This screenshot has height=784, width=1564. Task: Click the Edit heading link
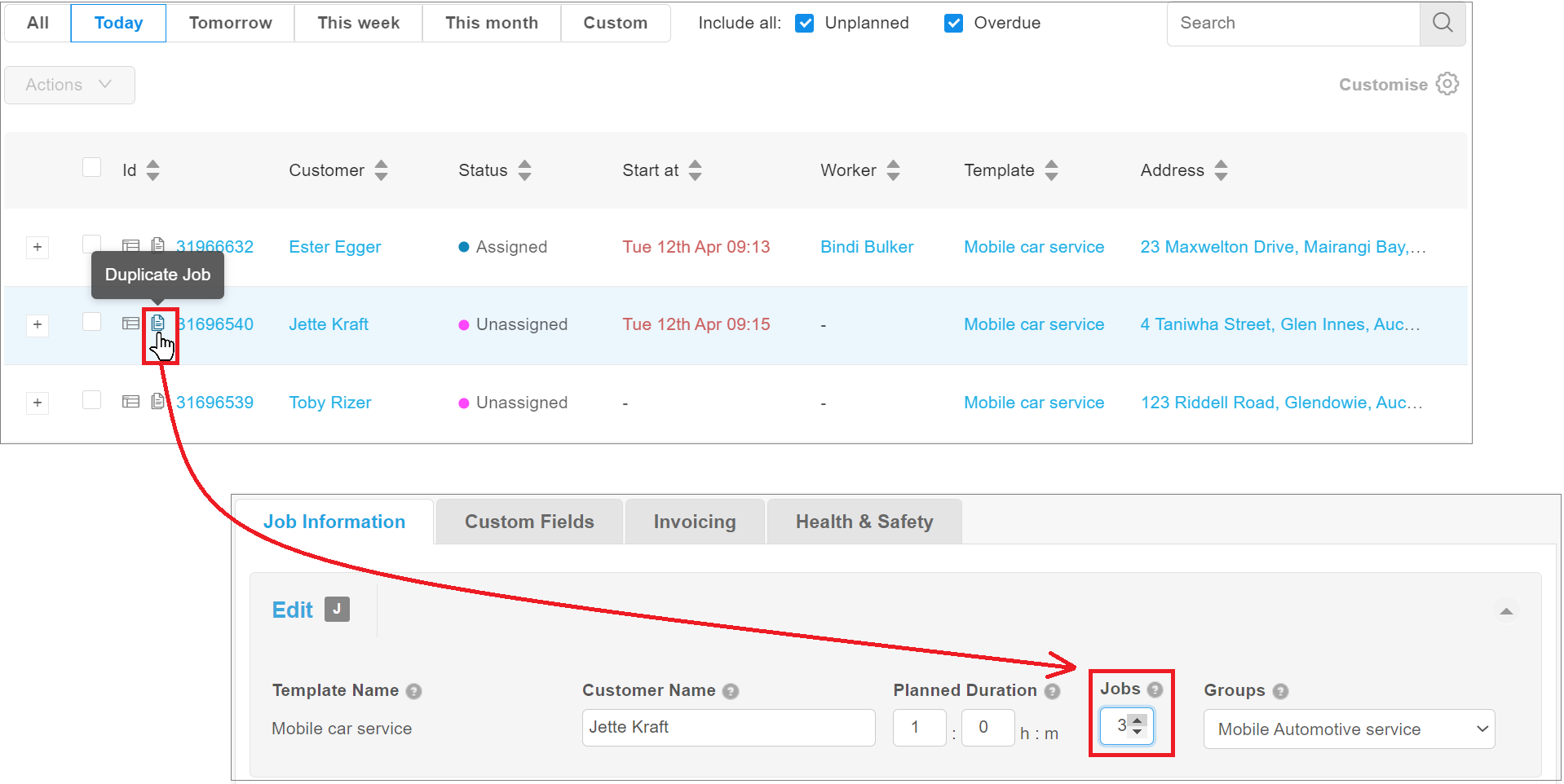[x=292, y=610]
